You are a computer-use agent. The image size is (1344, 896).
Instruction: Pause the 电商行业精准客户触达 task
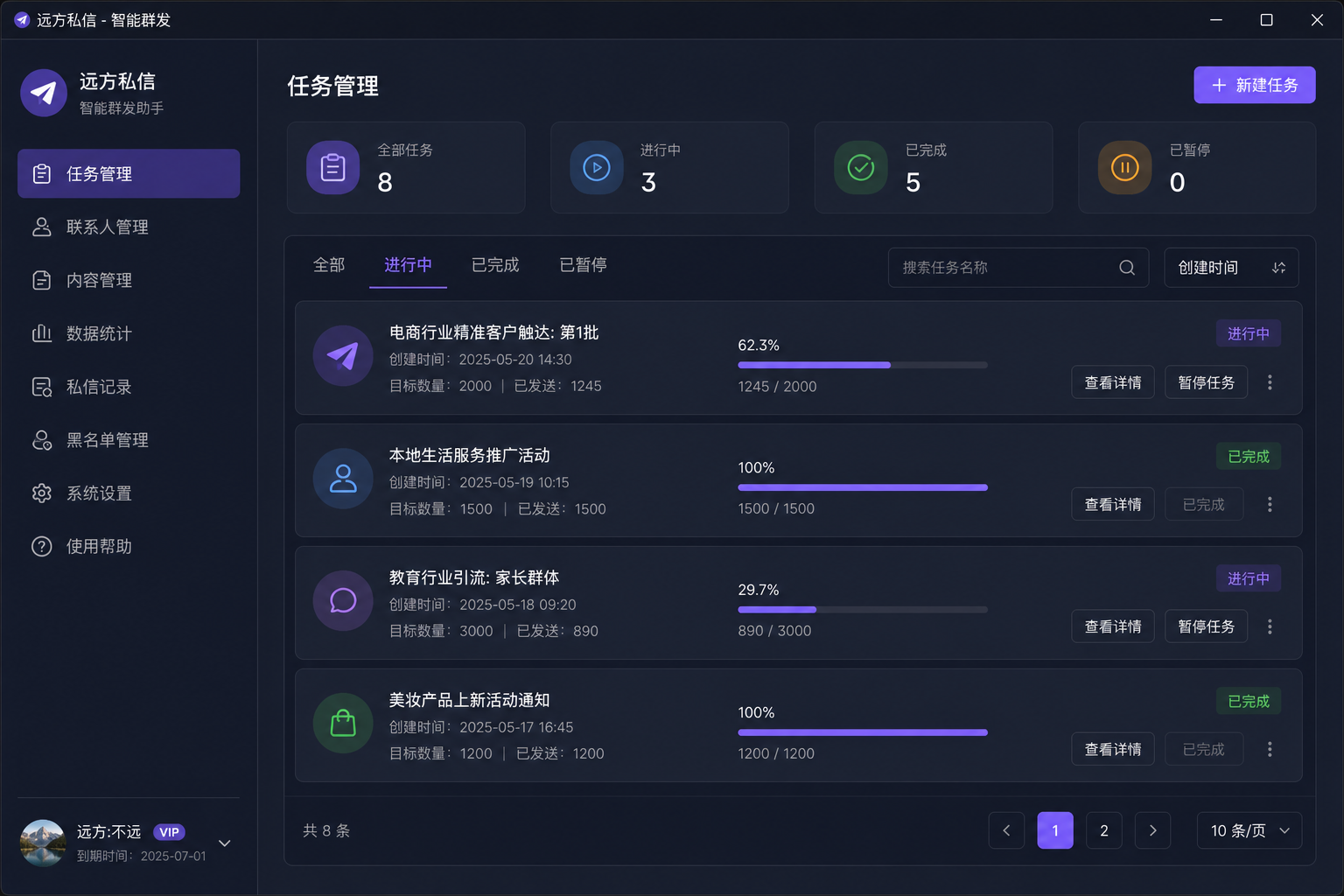pos(1206,382)
